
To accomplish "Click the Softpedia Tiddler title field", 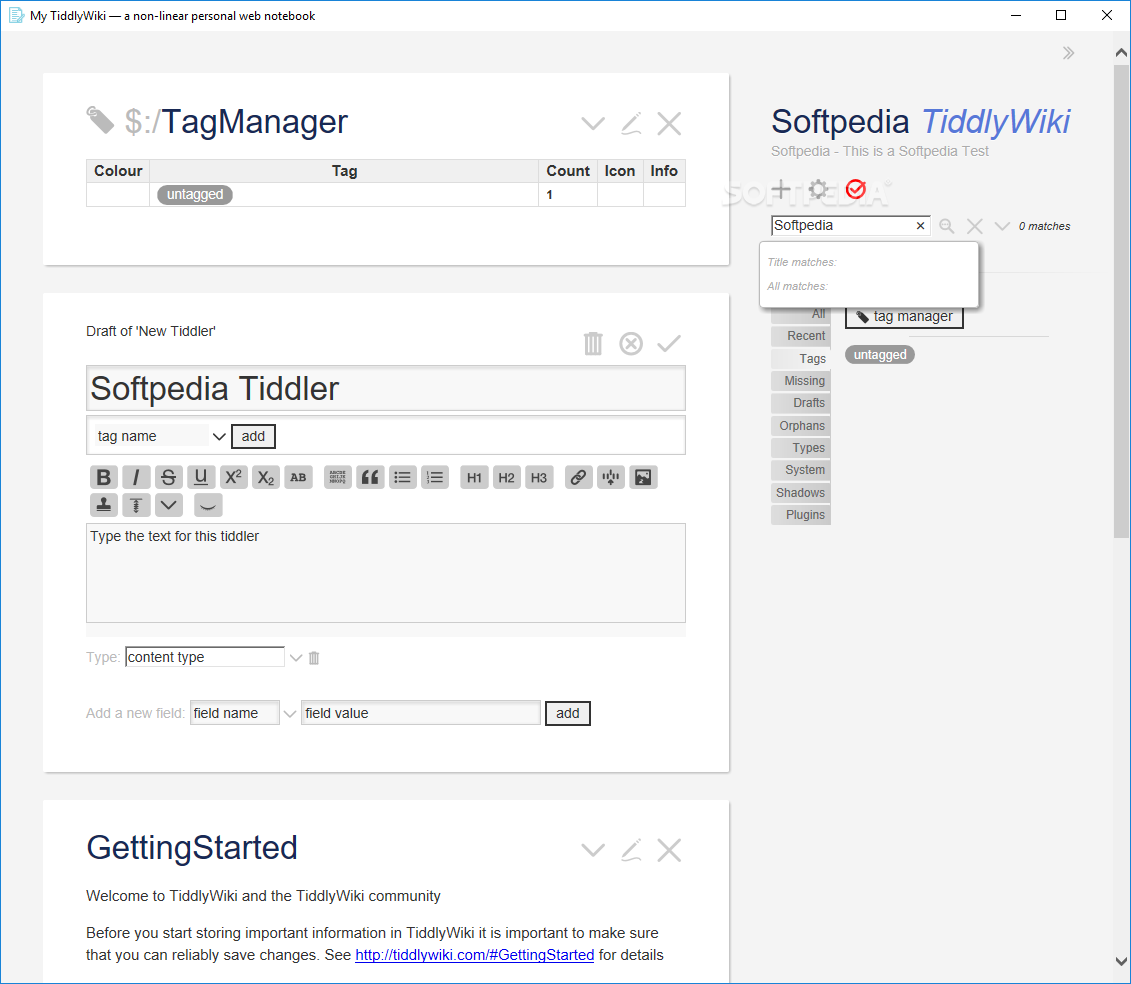I will (386, 389).
